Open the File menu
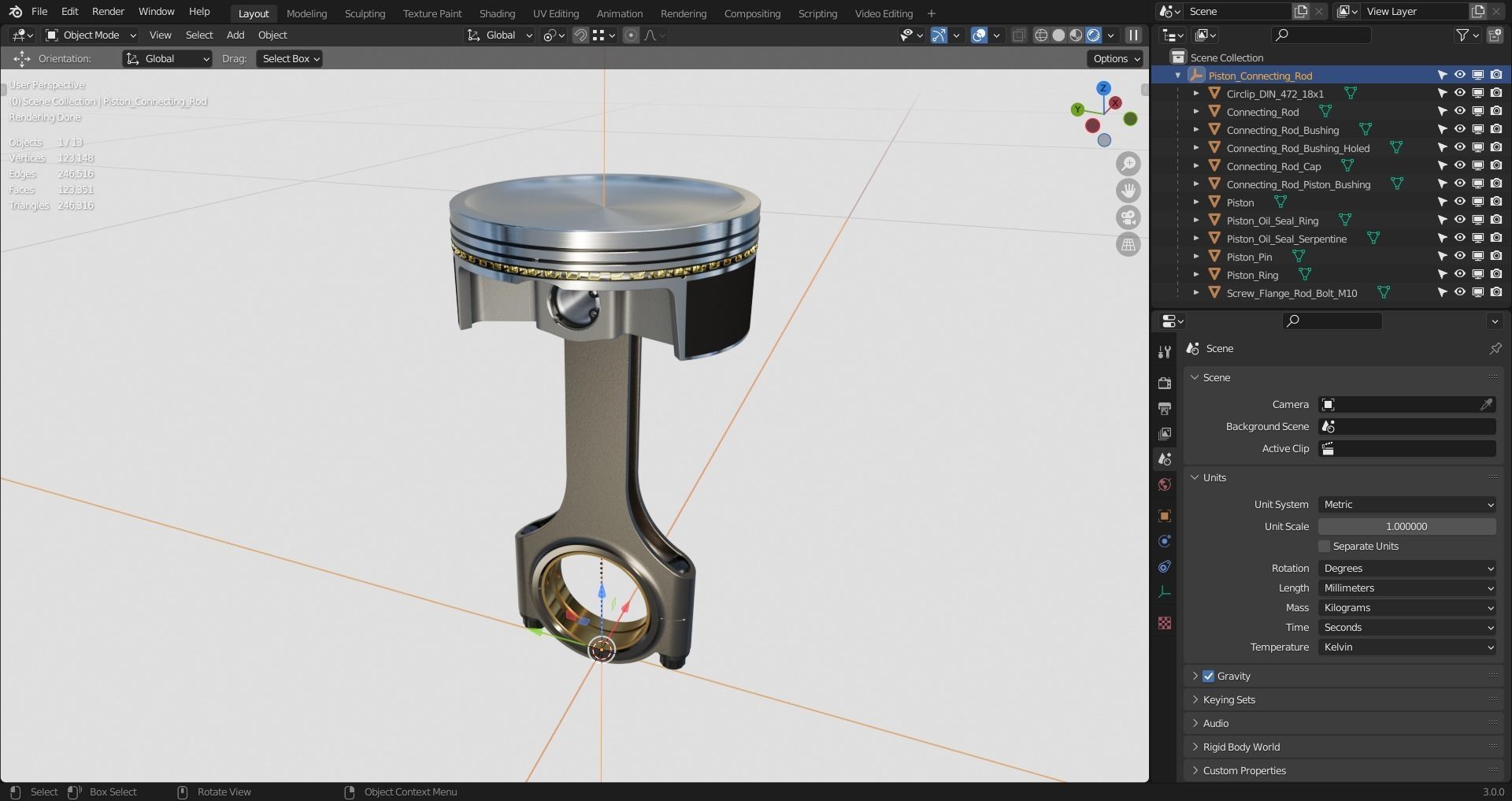The image size is (1512, 801). (39, 11)
